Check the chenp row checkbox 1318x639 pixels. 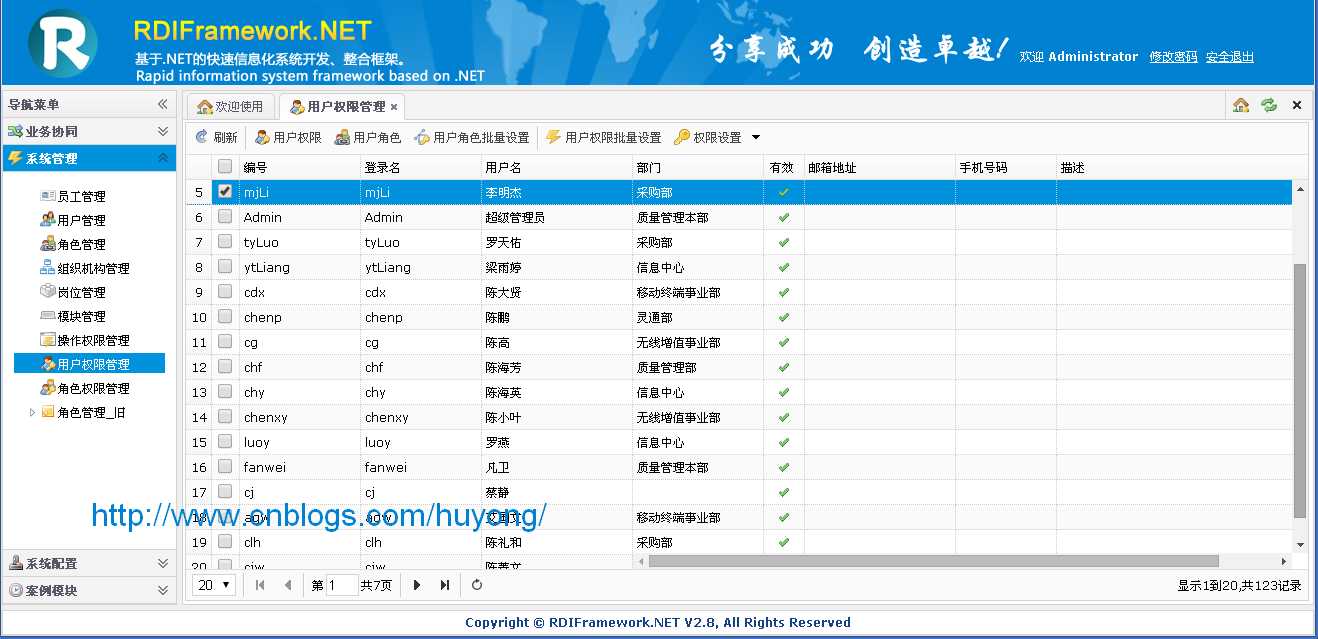(225, 317)
